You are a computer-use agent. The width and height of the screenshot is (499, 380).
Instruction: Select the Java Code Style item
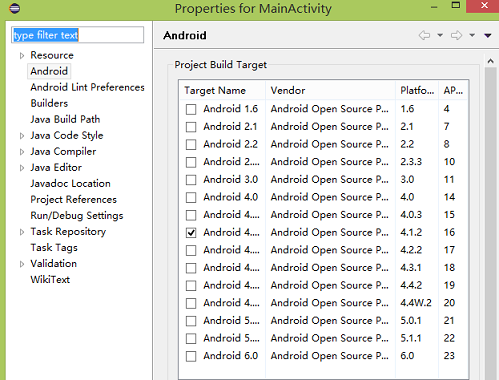67,135
